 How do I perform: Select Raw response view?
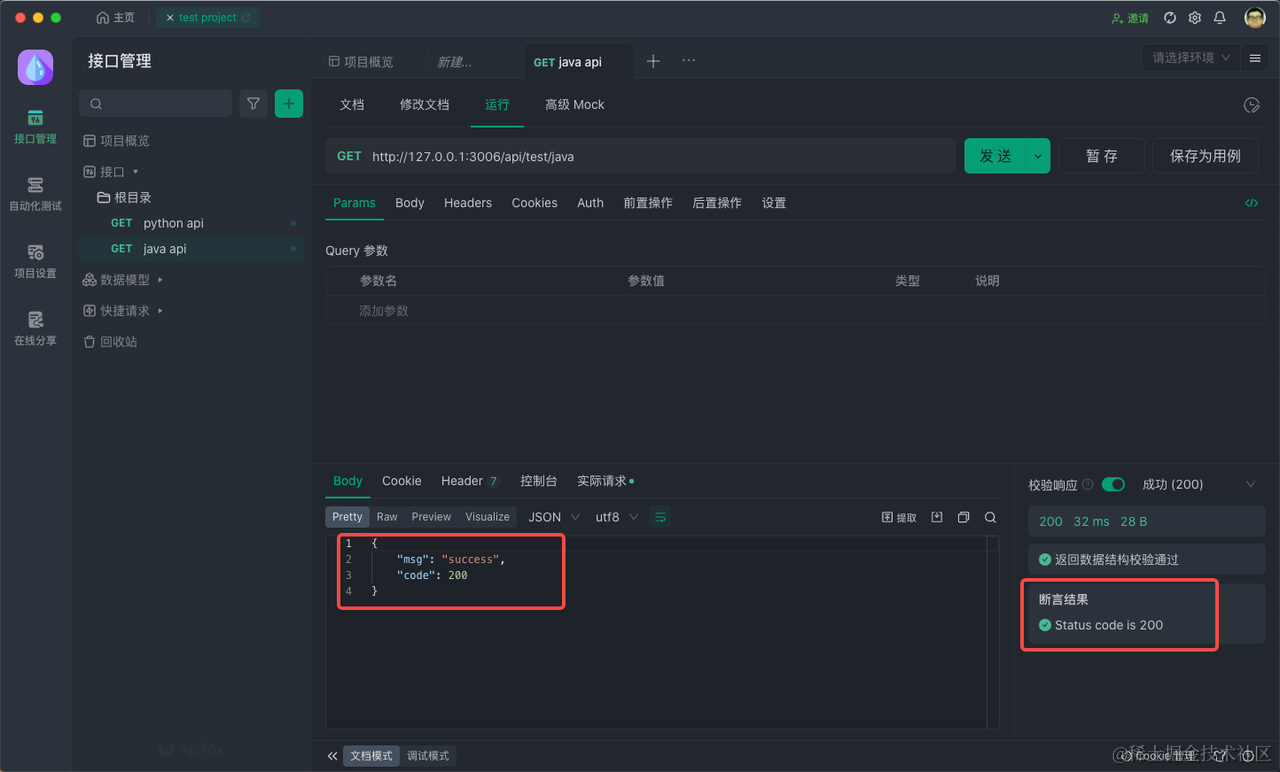387,517
